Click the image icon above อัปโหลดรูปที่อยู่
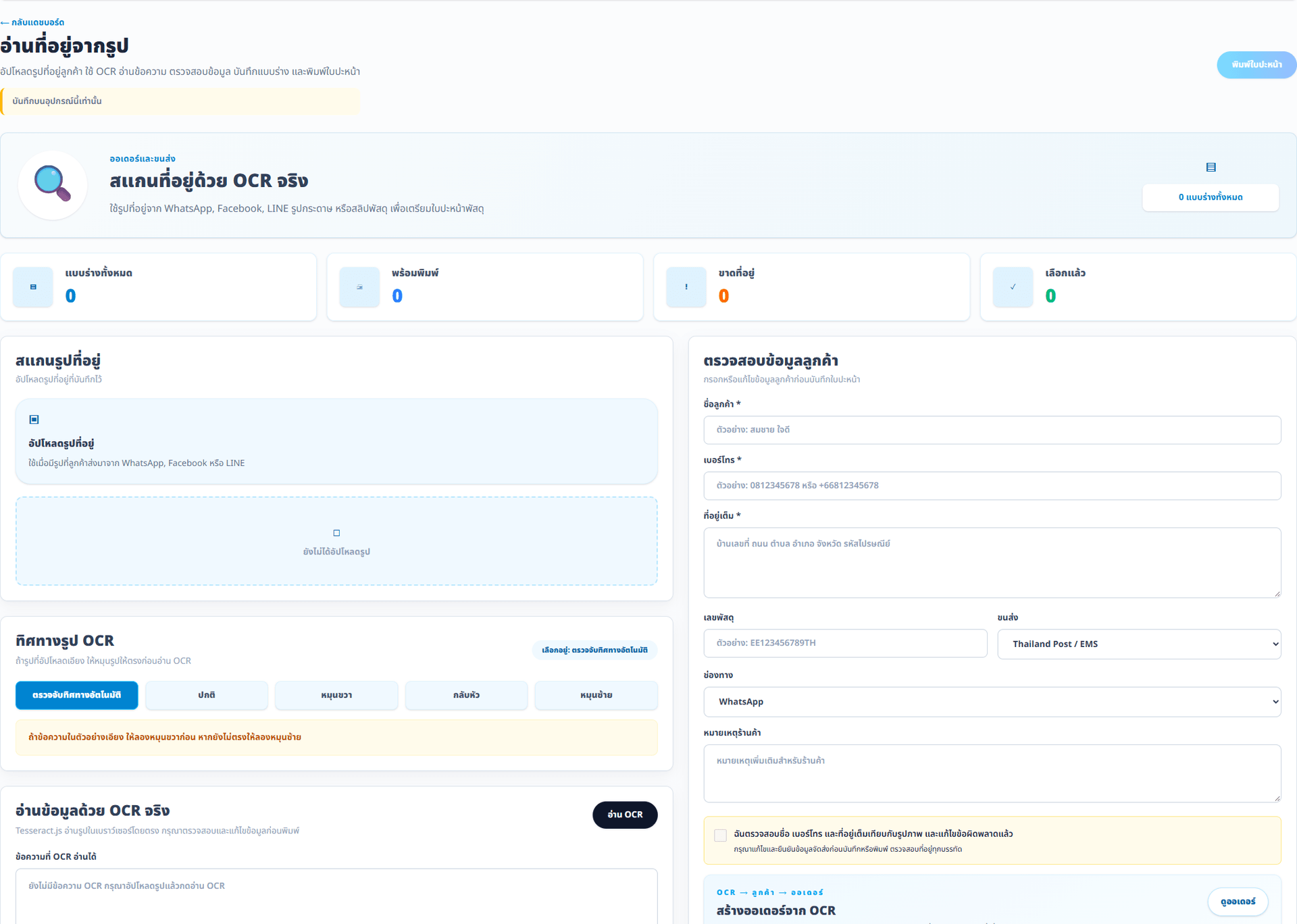 34,419
